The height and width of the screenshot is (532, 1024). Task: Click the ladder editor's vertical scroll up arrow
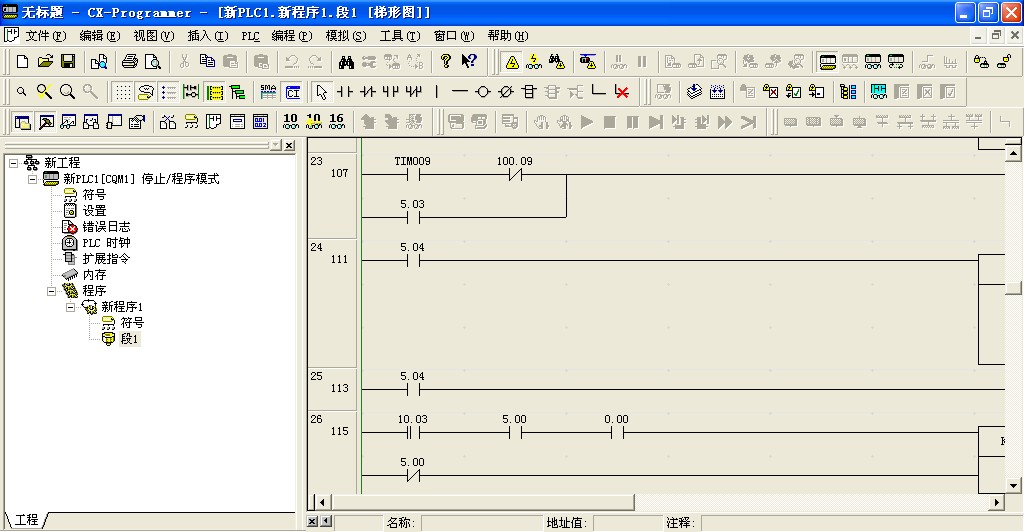1013,153
